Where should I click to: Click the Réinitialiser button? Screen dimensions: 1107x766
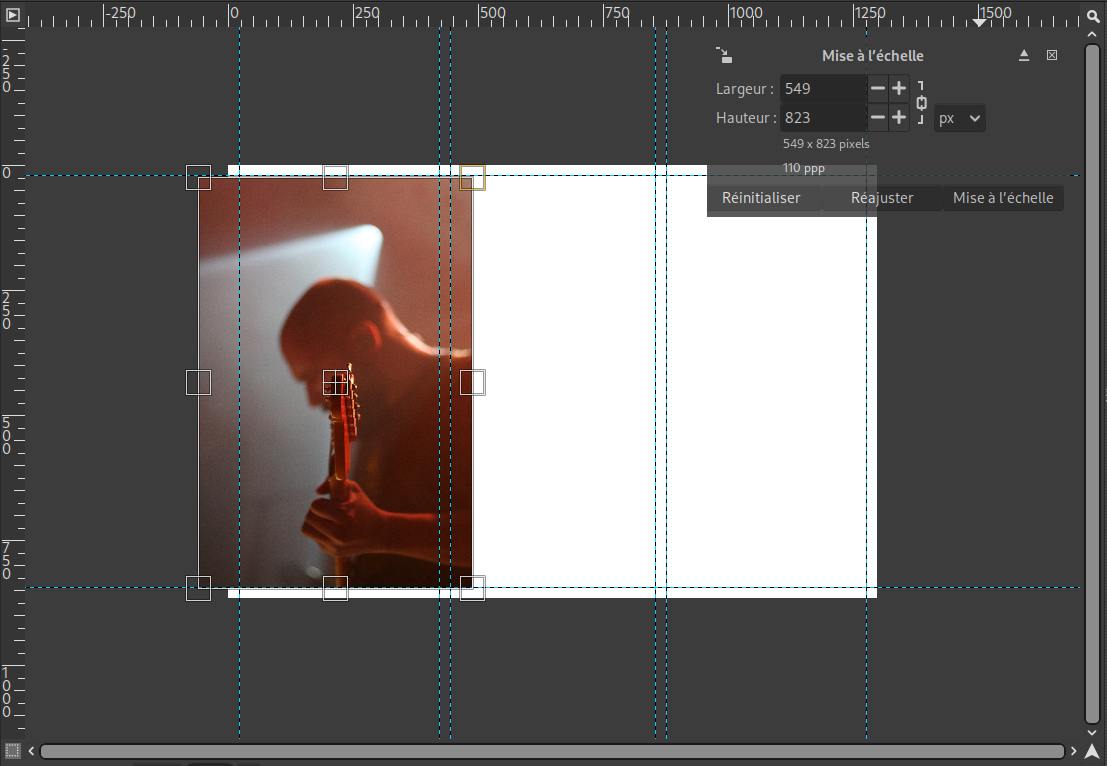[761, 198]
